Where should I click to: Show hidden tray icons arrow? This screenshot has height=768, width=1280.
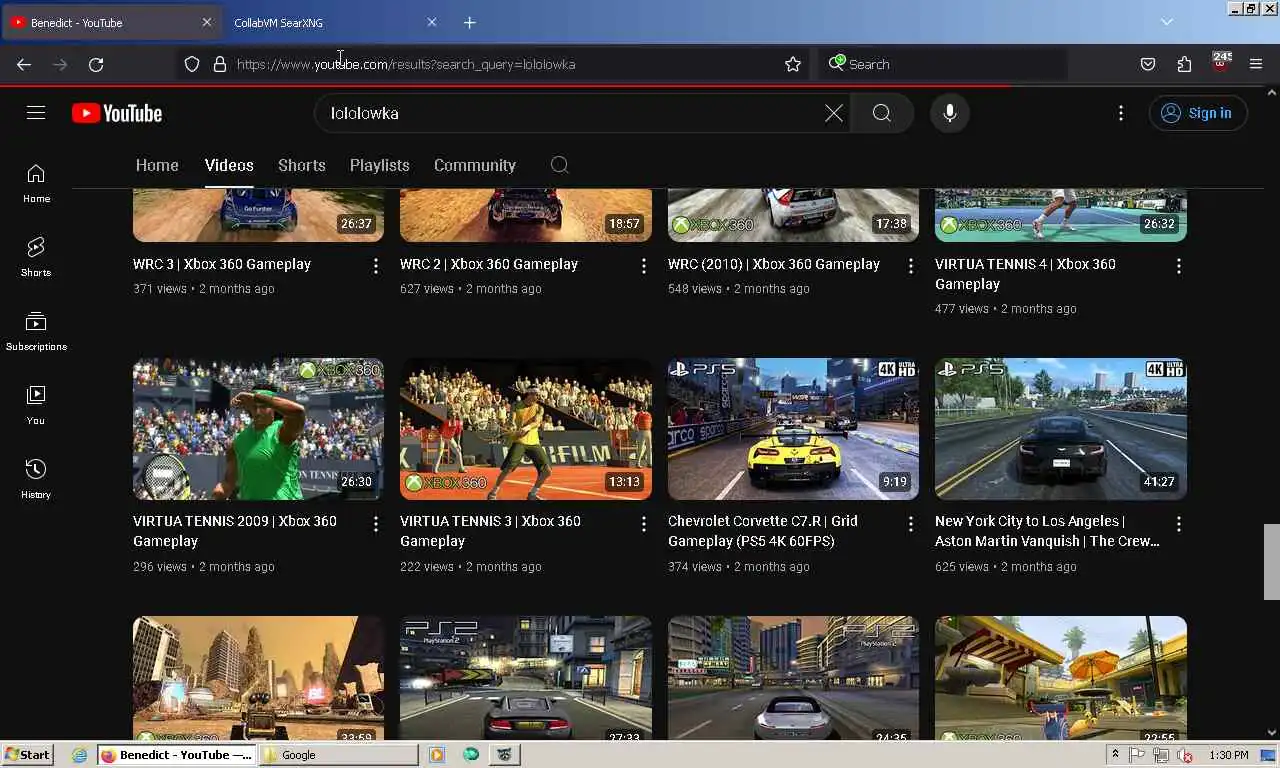point(1115,755)
